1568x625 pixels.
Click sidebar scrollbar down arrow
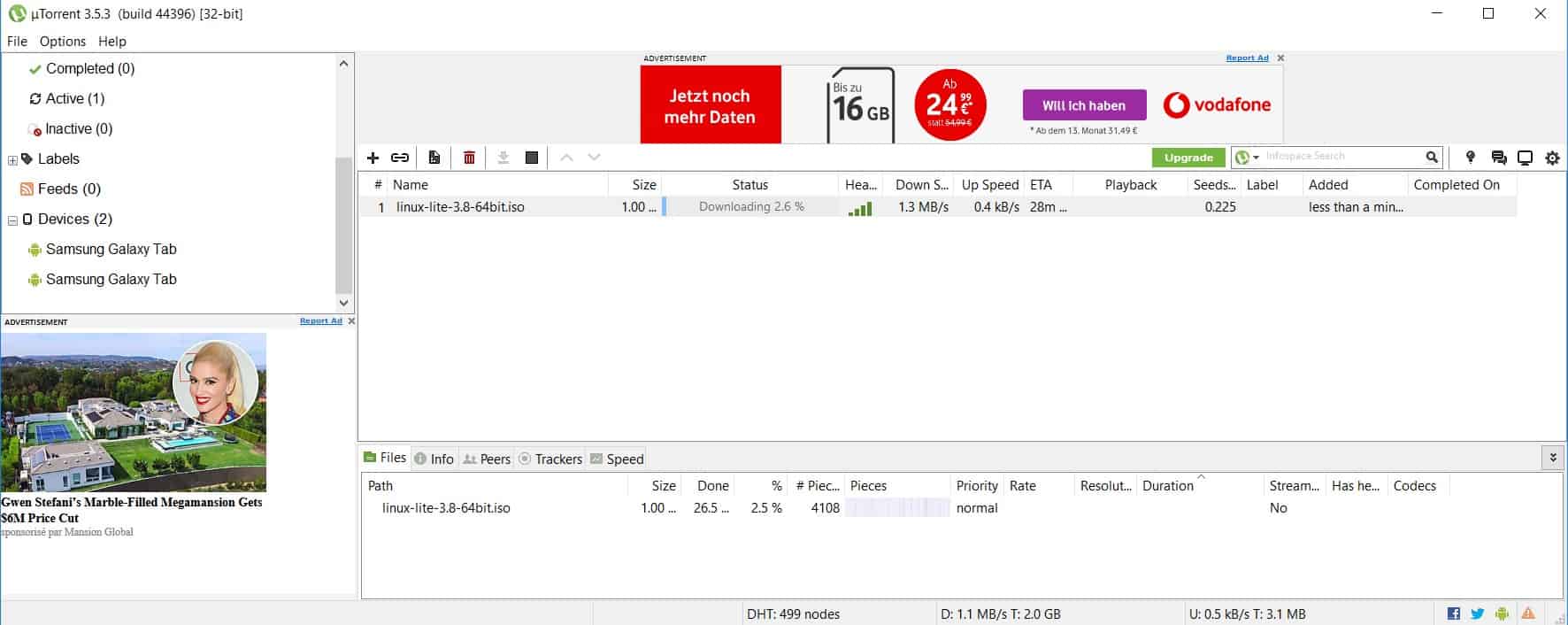tap(343, 303)
